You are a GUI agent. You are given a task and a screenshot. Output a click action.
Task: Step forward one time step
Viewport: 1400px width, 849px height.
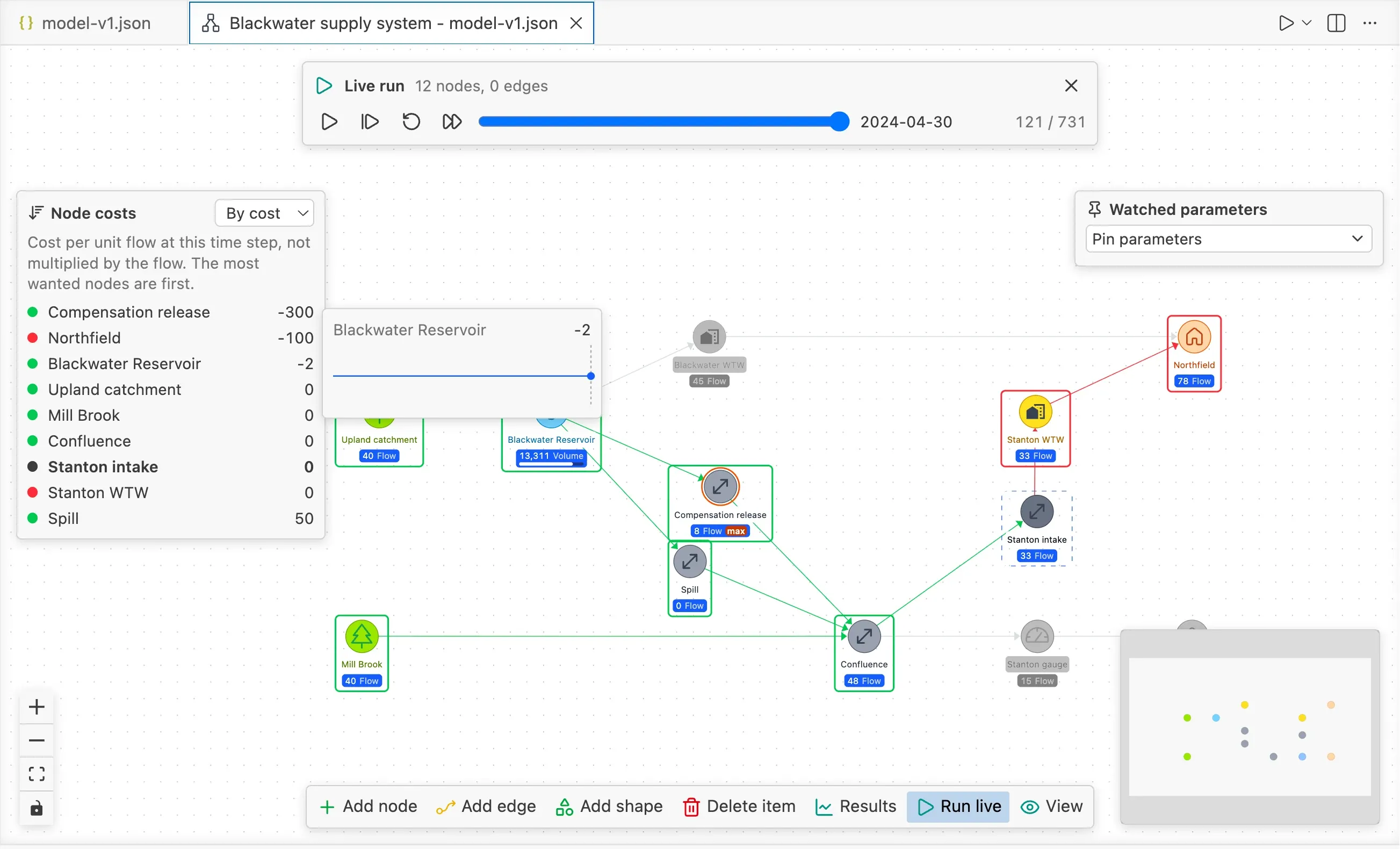pyautogui.click(x=370, y=121)
